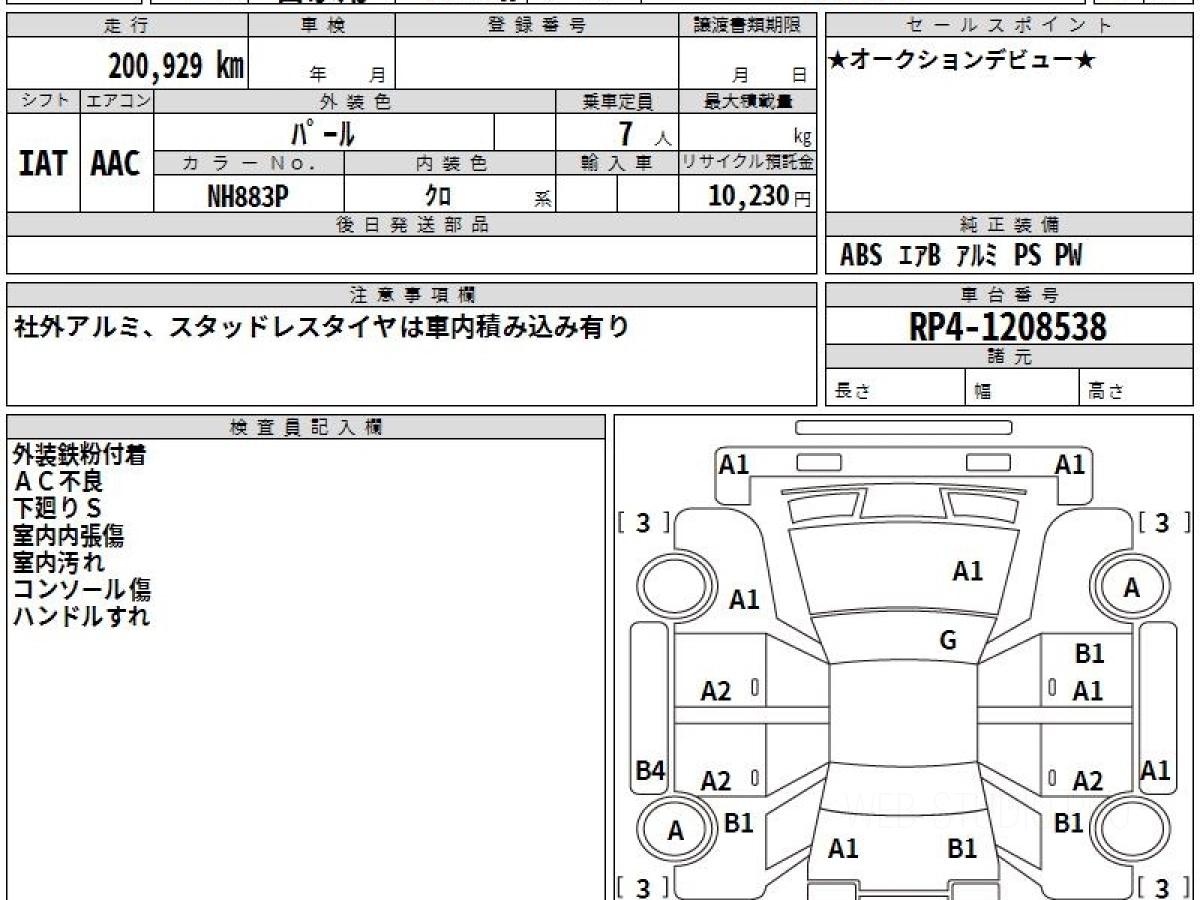The height and width of the screenshot is (900, 1200).
Task: Select the セールスポイント header
Action: coord(1009,26)
